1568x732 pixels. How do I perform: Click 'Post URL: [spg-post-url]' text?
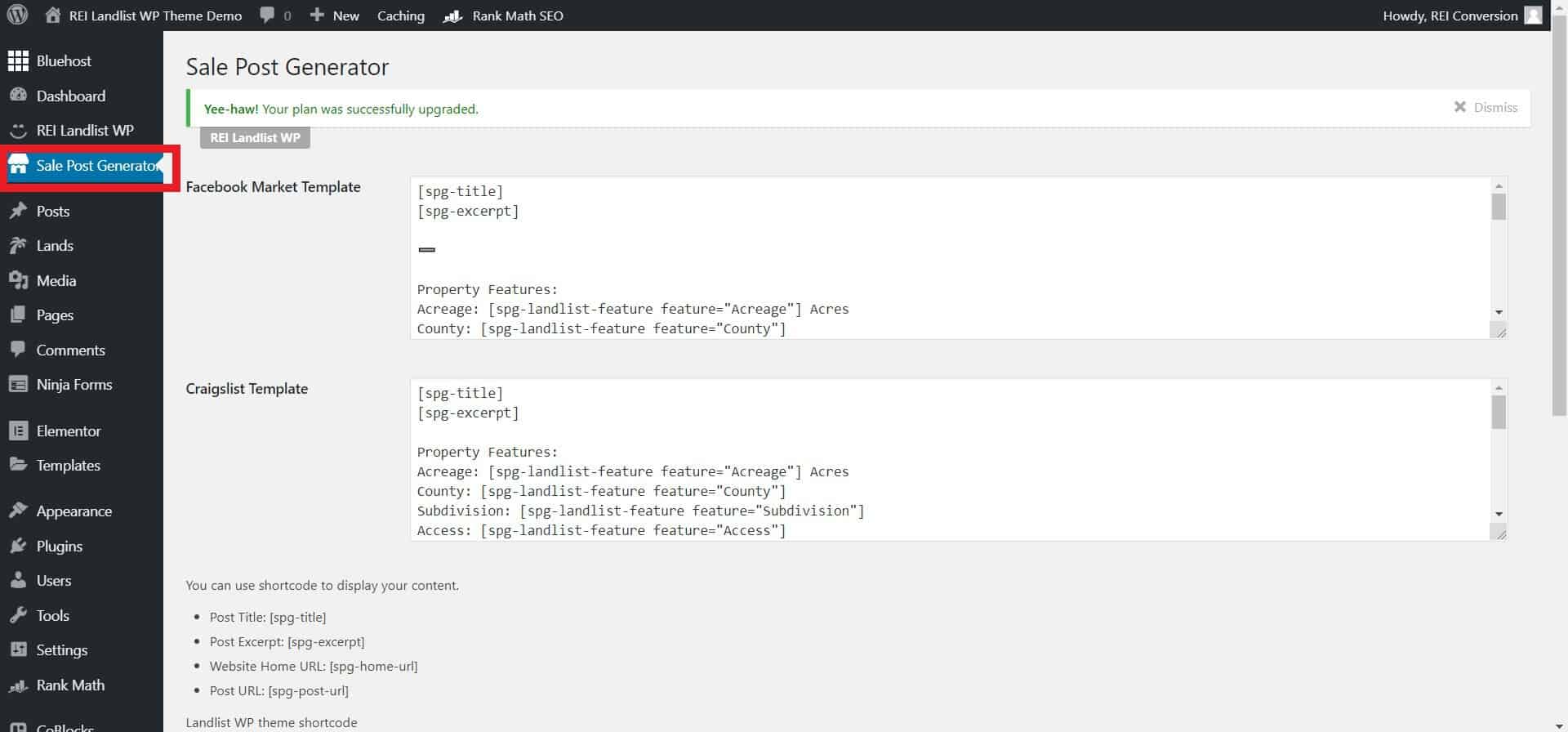pyautogui.click(x=279, y=691)
